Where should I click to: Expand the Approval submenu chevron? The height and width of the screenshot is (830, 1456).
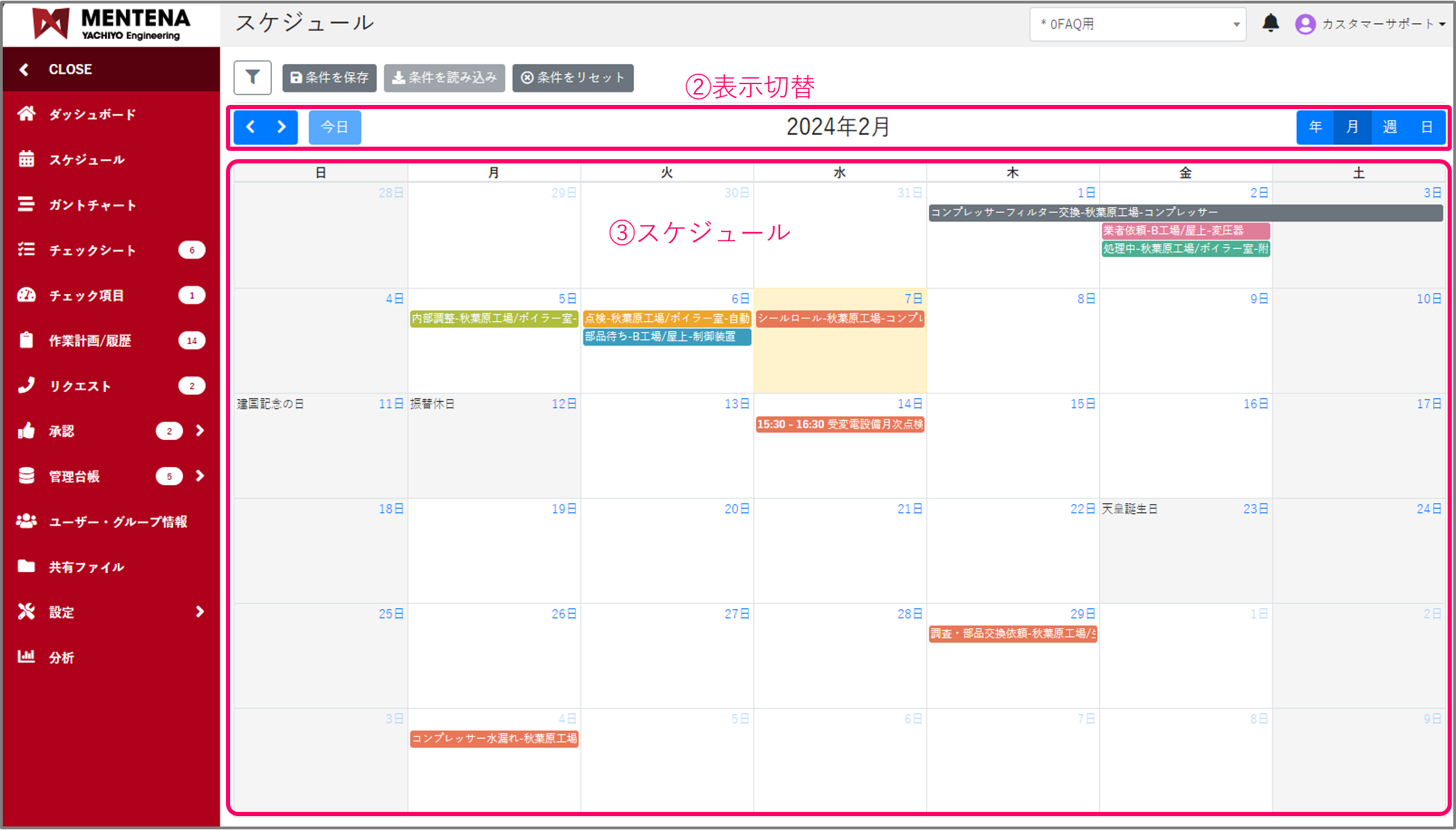[x=200, y=431]
